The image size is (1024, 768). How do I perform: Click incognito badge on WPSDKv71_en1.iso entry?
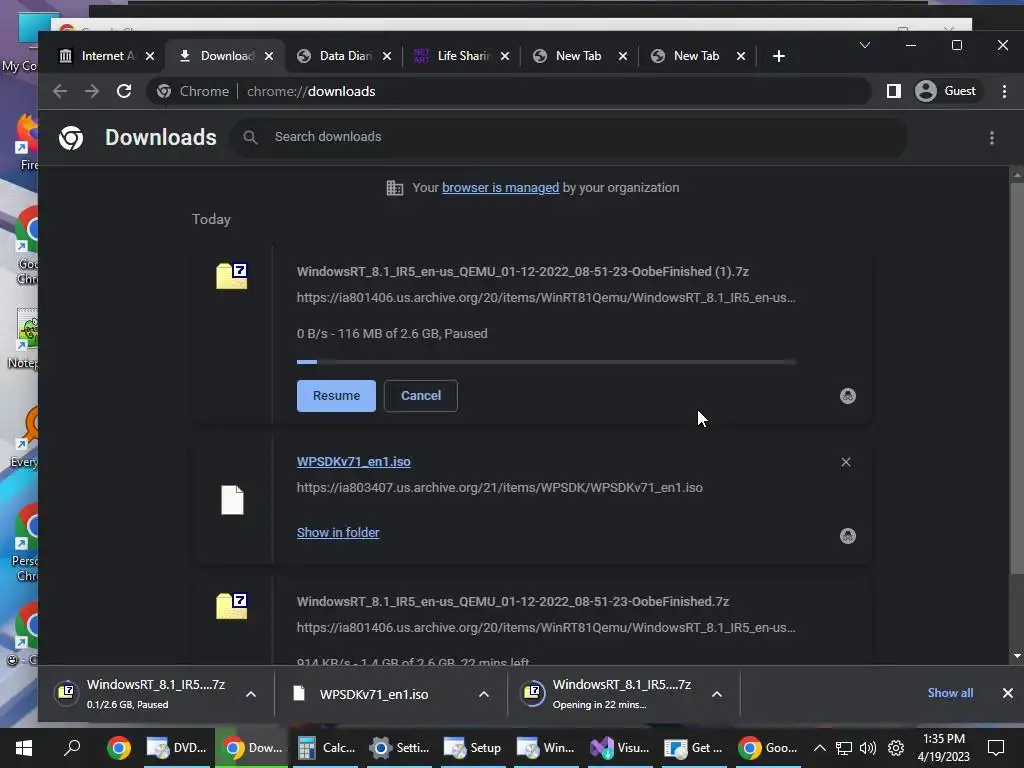(x=848, y=536)
